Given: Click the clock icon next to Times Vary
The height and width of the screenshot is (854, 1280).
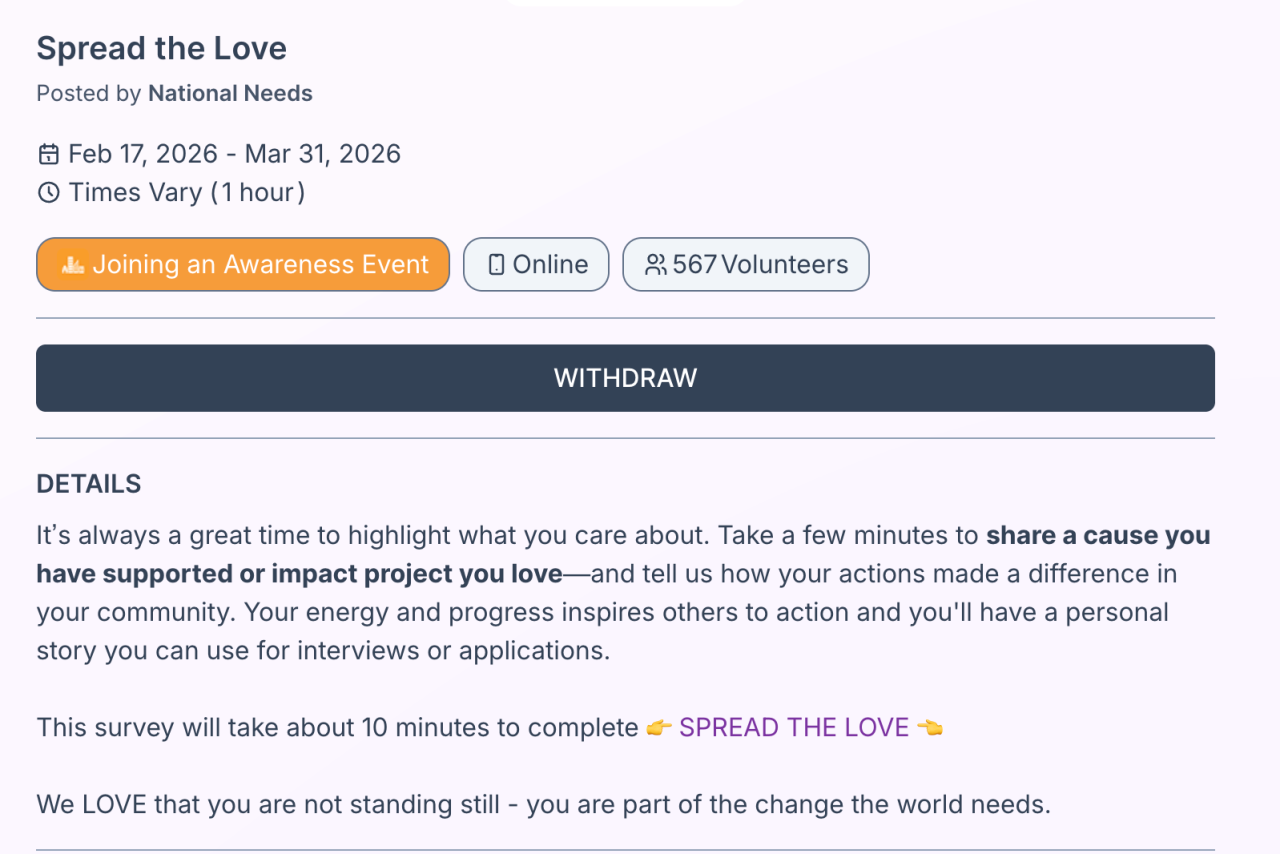Looking at the screenshot, I should [48, 192].
